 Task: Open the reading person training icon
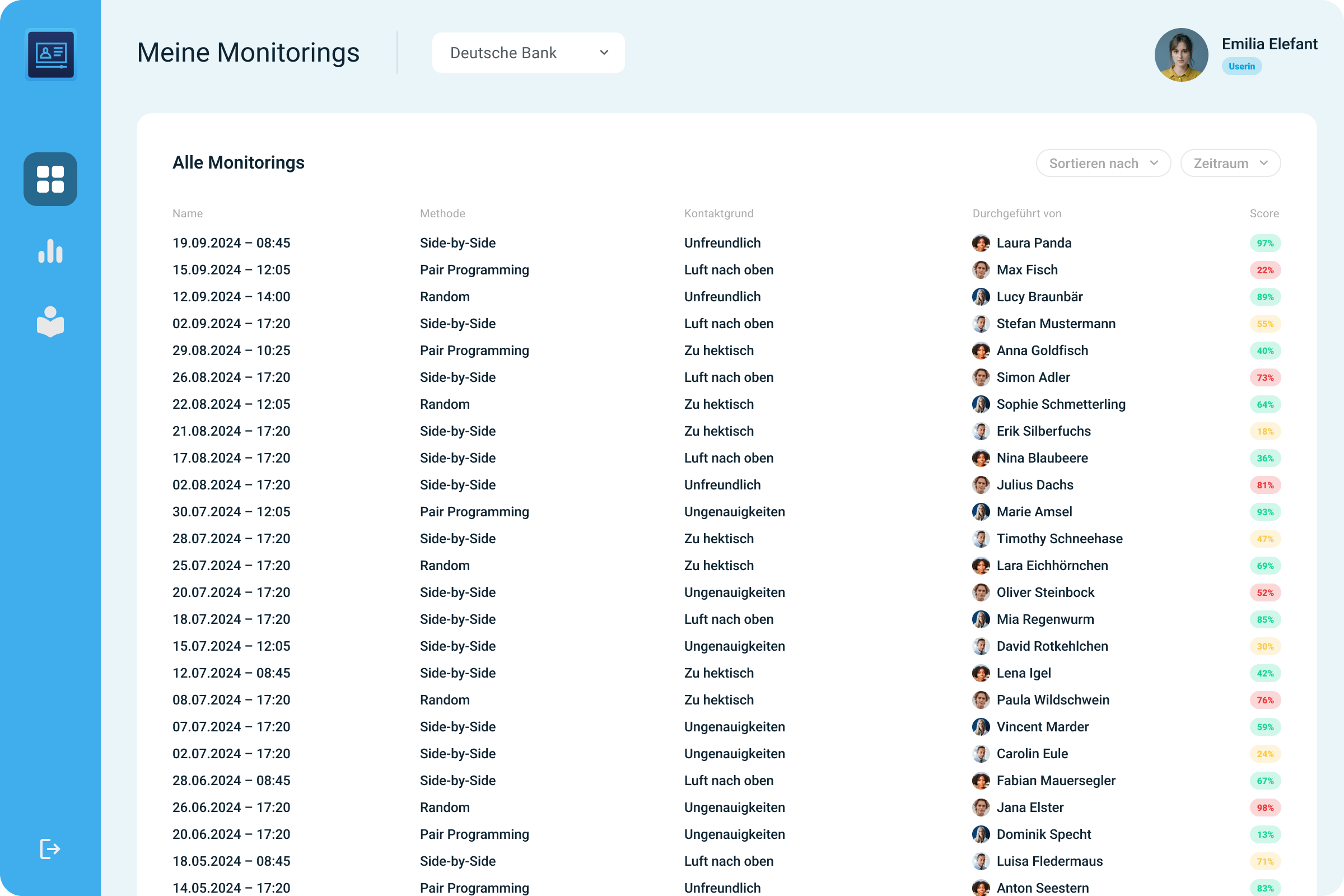click(50, 321)
